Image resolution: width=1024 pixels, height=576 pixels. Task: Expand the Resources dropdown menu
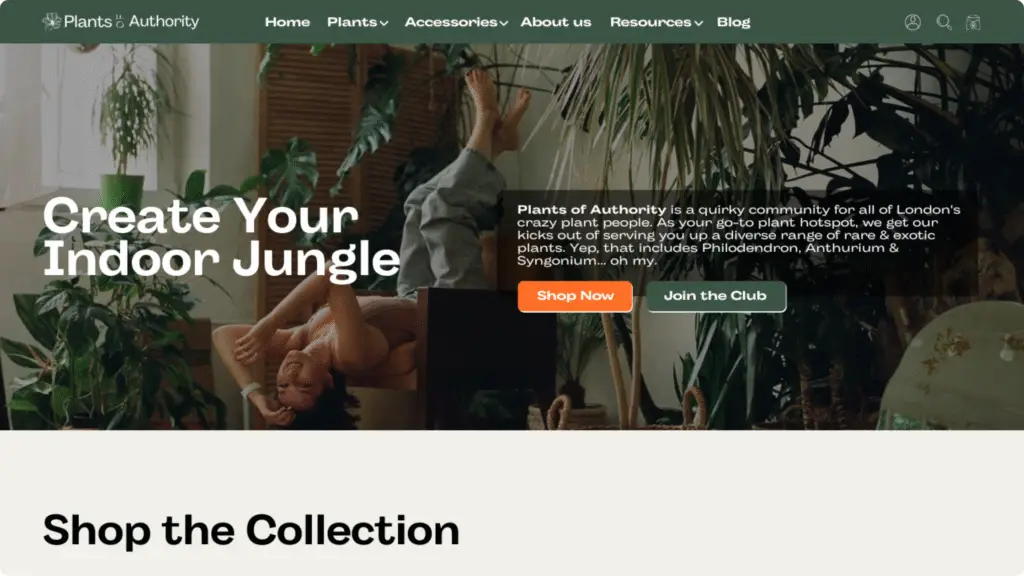tap(656, 22)
